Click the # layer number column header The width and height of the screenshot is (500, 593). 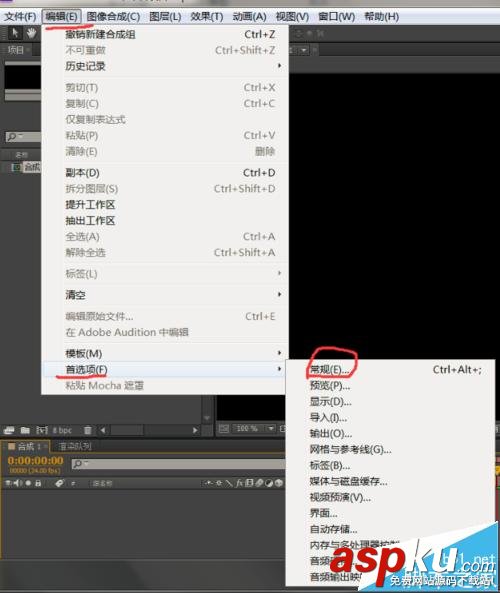pyautogui.click(x=73, y=483)
